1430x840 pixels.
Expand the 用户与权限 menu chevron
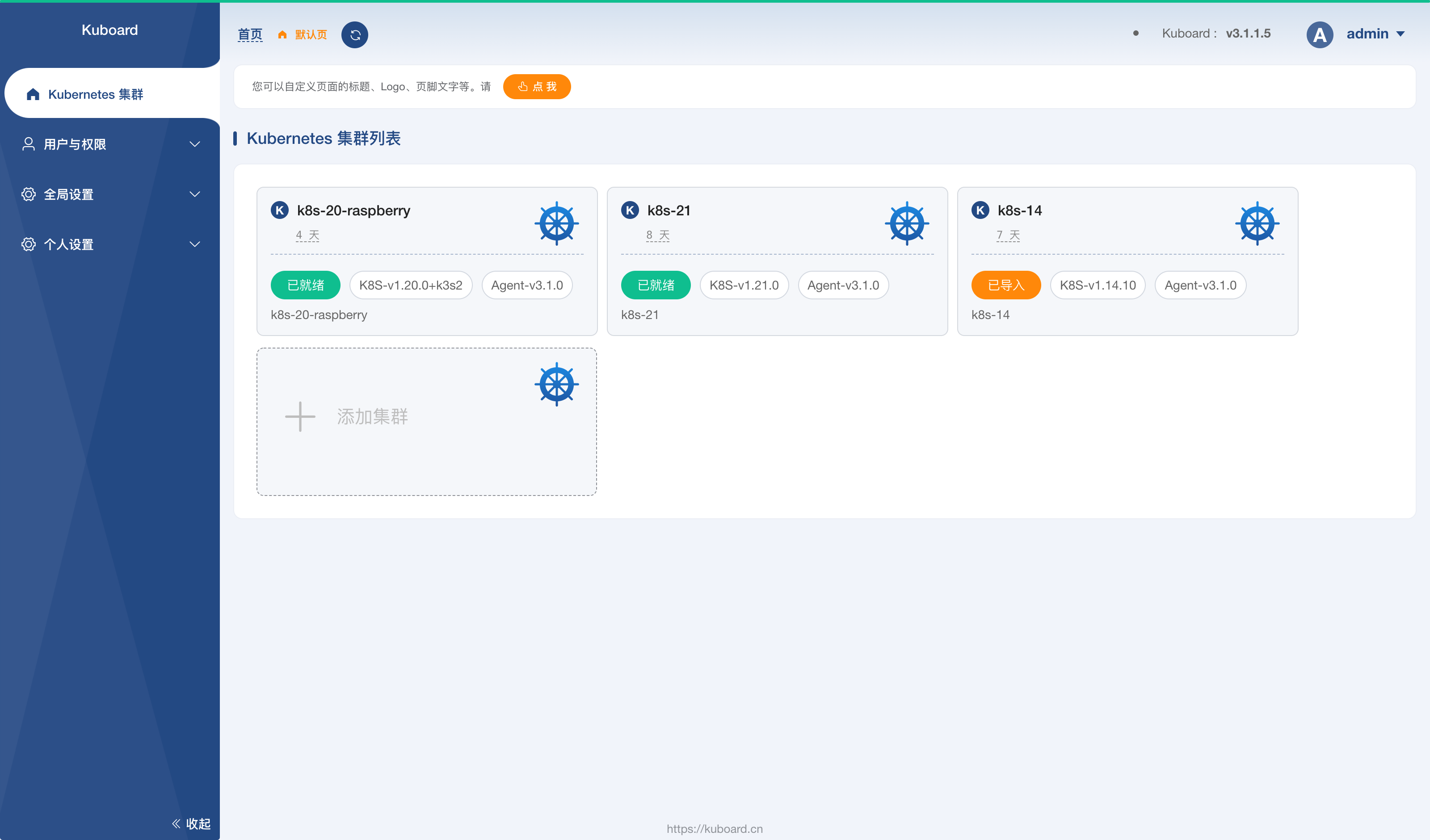(x=195, y=144)
